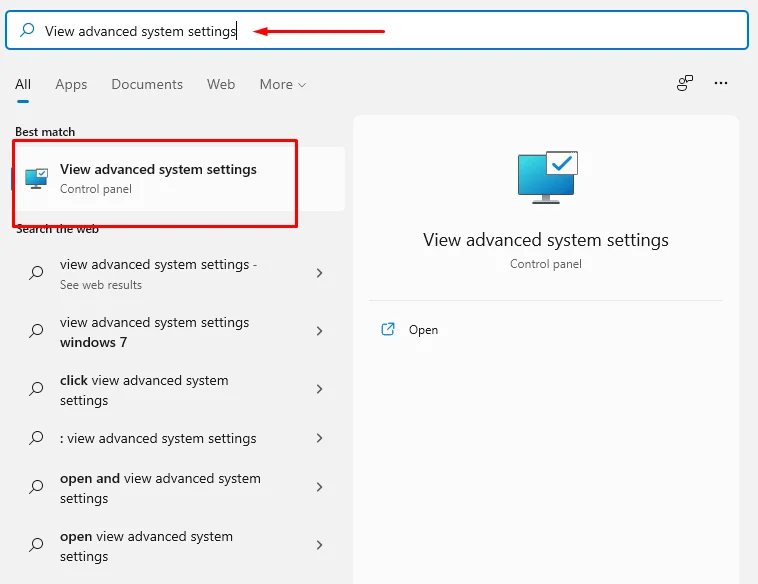Open the three-dot options menu
The height and width of the screenshot is (584, 758).
click(x=721, y=83)
